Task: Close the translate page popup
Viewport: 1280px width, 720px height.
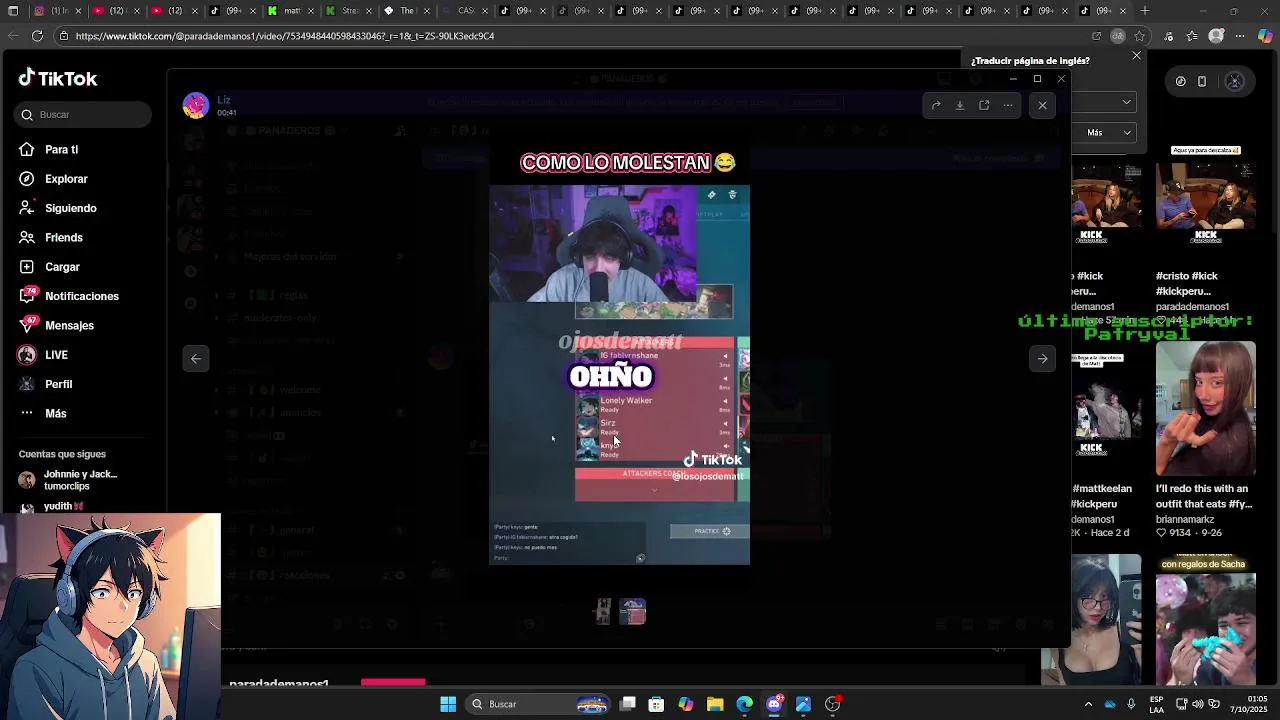Action: [x=1136, y=56]
